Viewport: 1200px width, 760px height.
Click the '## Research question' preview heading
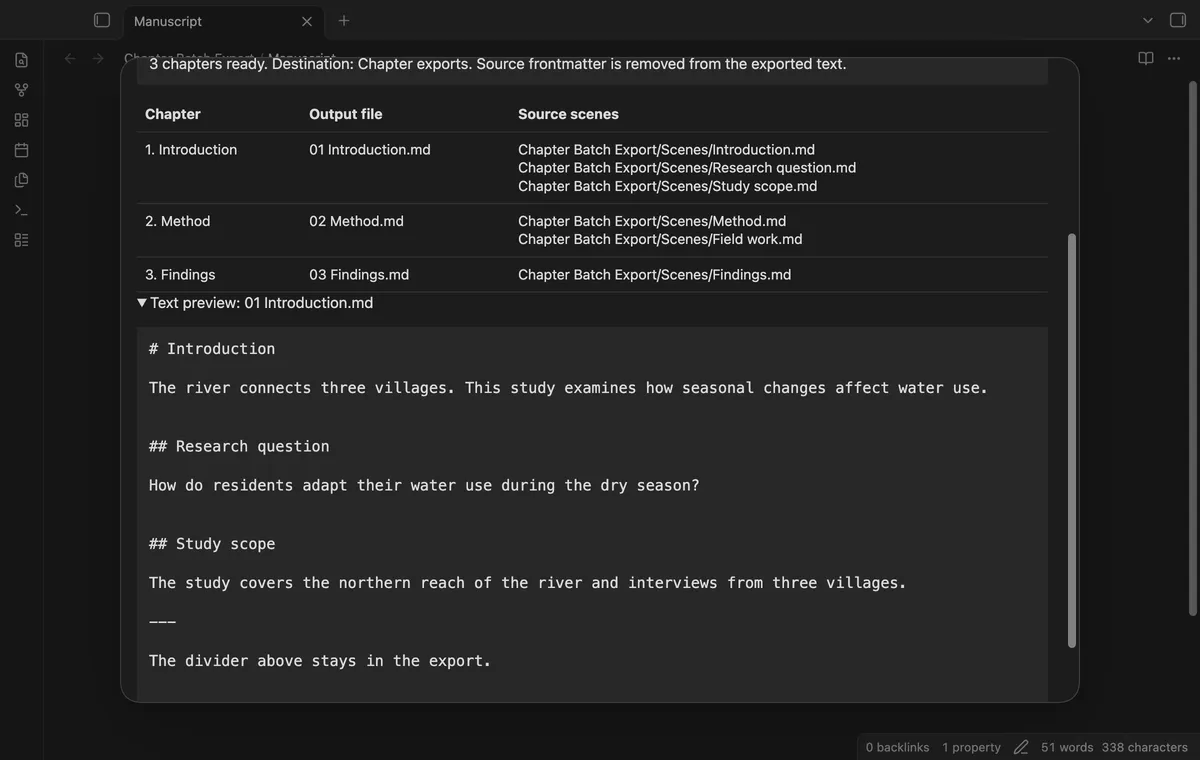(x=239, y=446)
